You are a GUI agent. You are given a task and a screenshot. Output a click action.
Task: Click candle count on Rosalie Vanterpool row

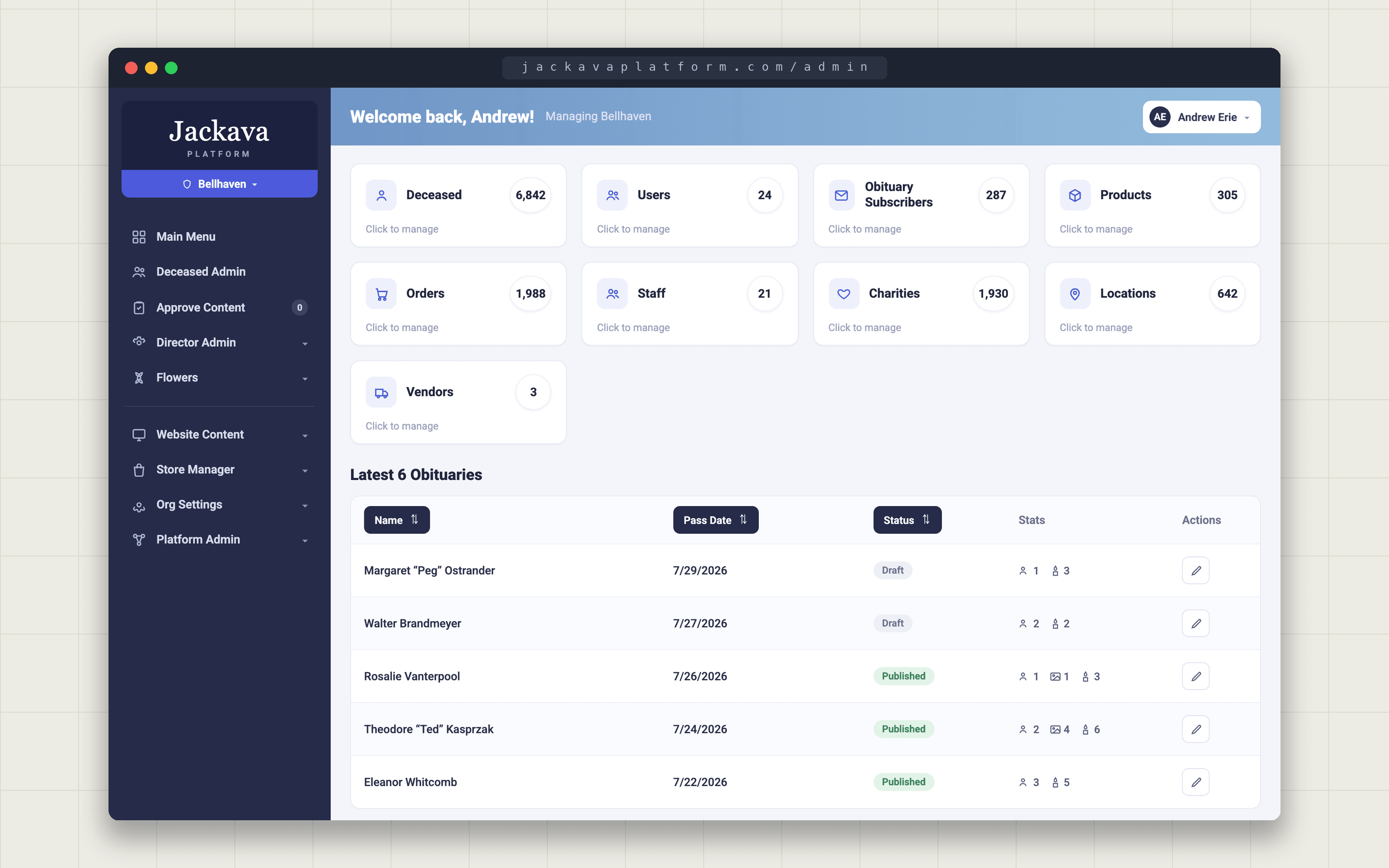[x=1090, y=676]
